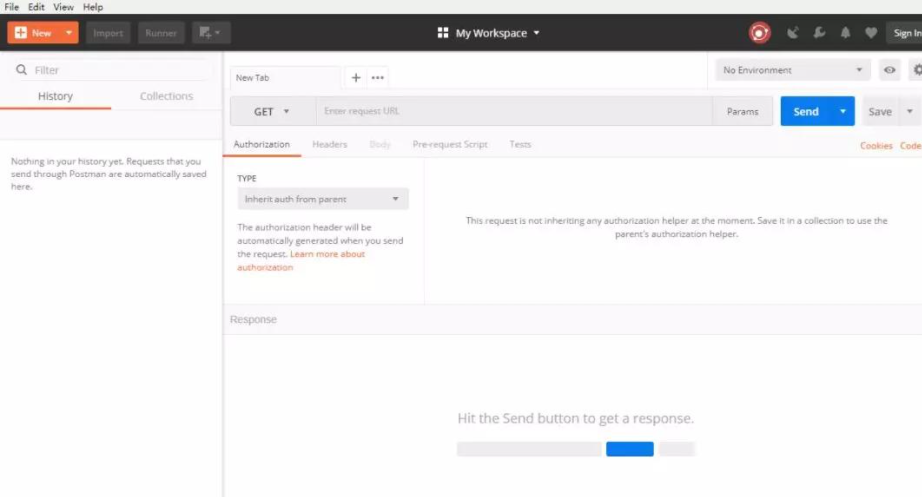Switch to the History tab

pos(55,96)
